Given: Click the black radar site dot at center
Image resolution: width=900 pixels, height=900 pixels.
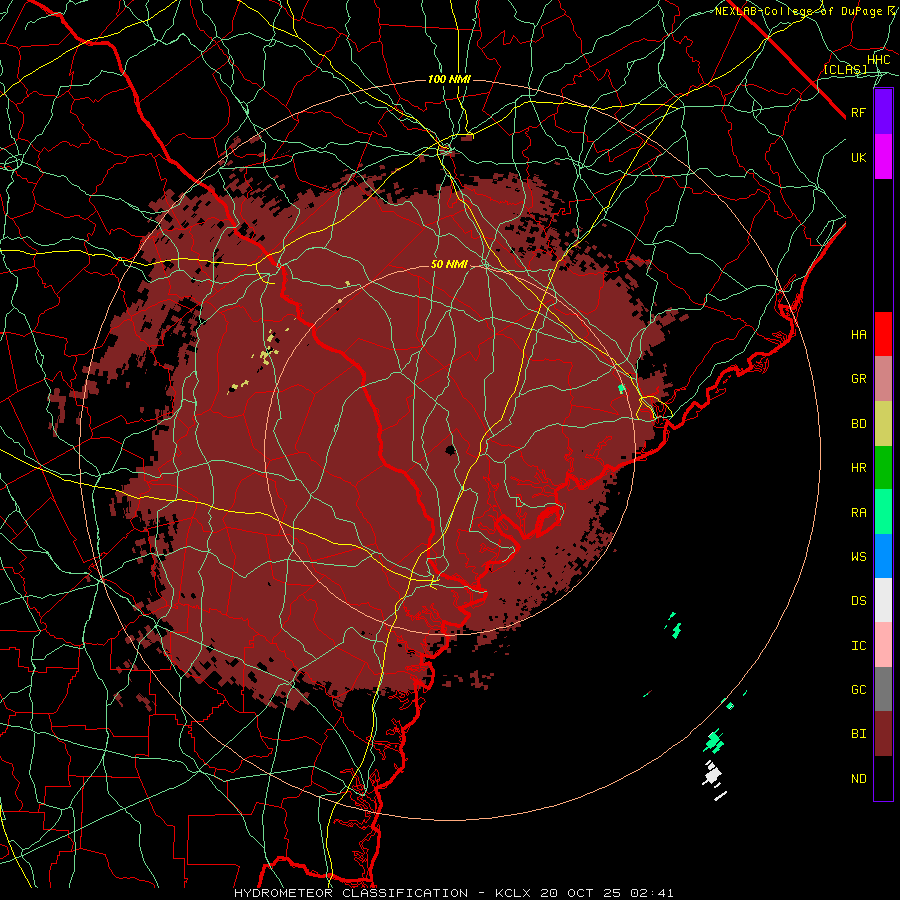Looking at the screenshot, I should [x=451, y=450].
